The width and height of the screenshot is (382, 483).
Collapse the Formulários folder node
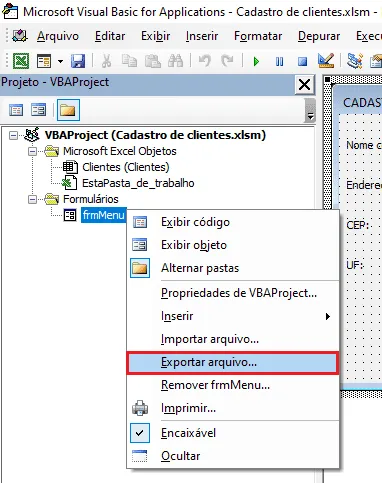[32, 199]
